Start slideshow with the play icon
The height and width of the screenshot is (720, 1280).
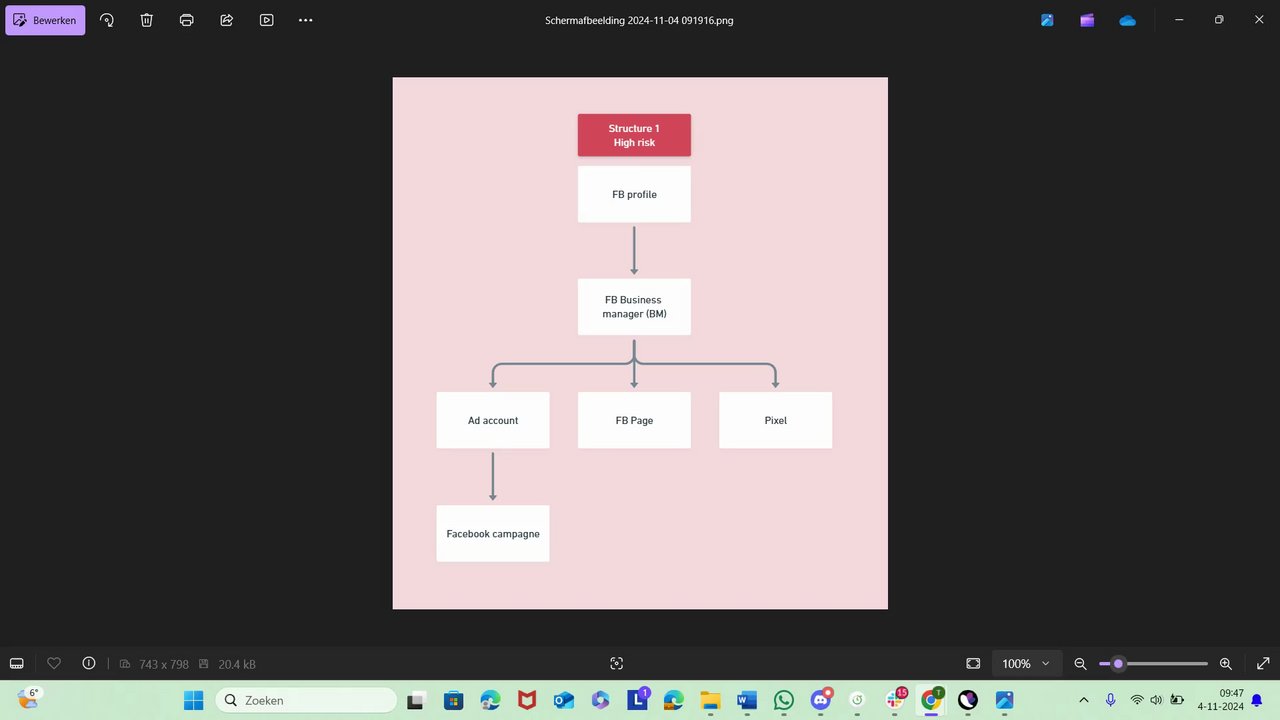(267, 20)
